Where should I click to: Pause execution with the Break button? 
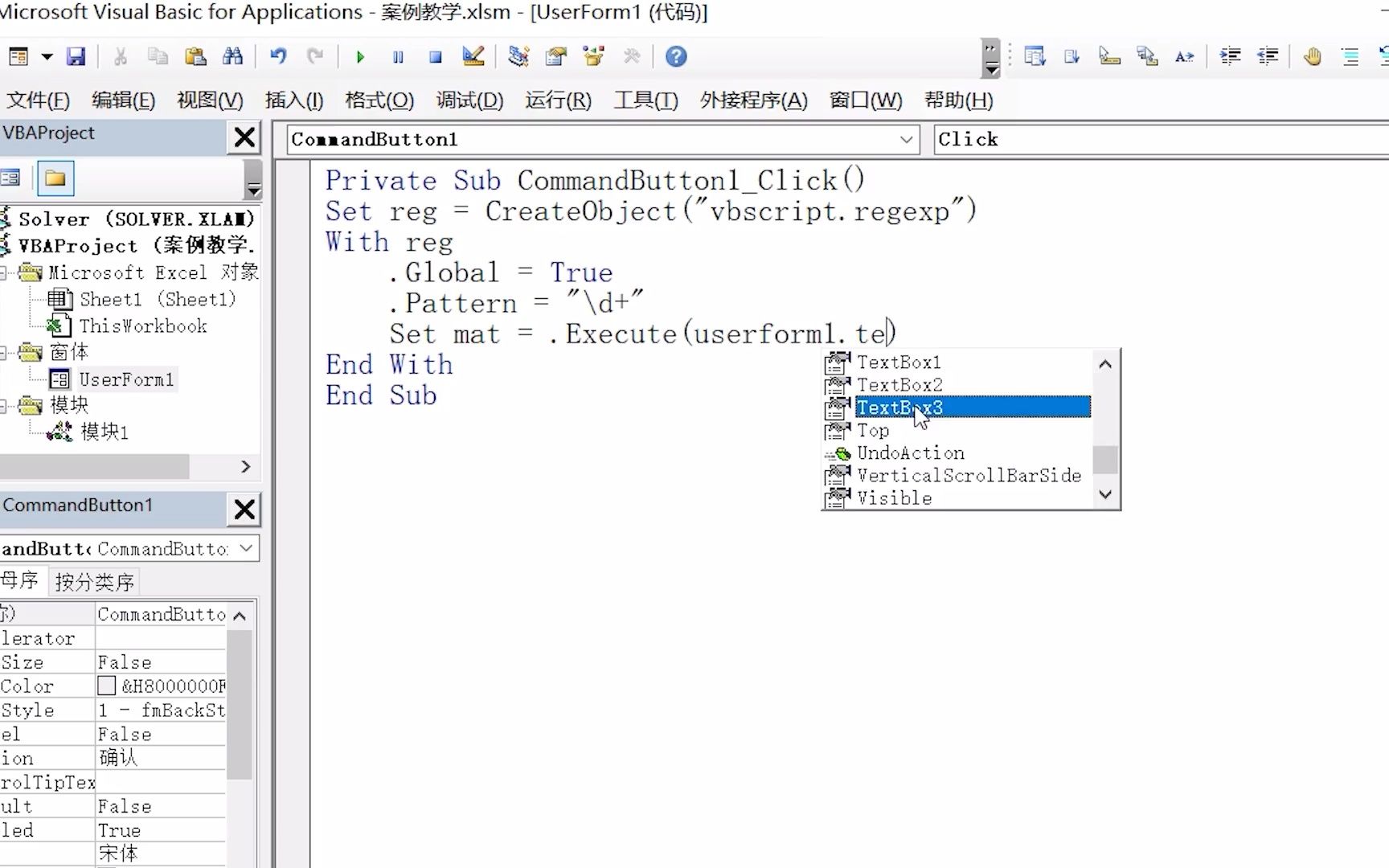click(x=397, y=56)
